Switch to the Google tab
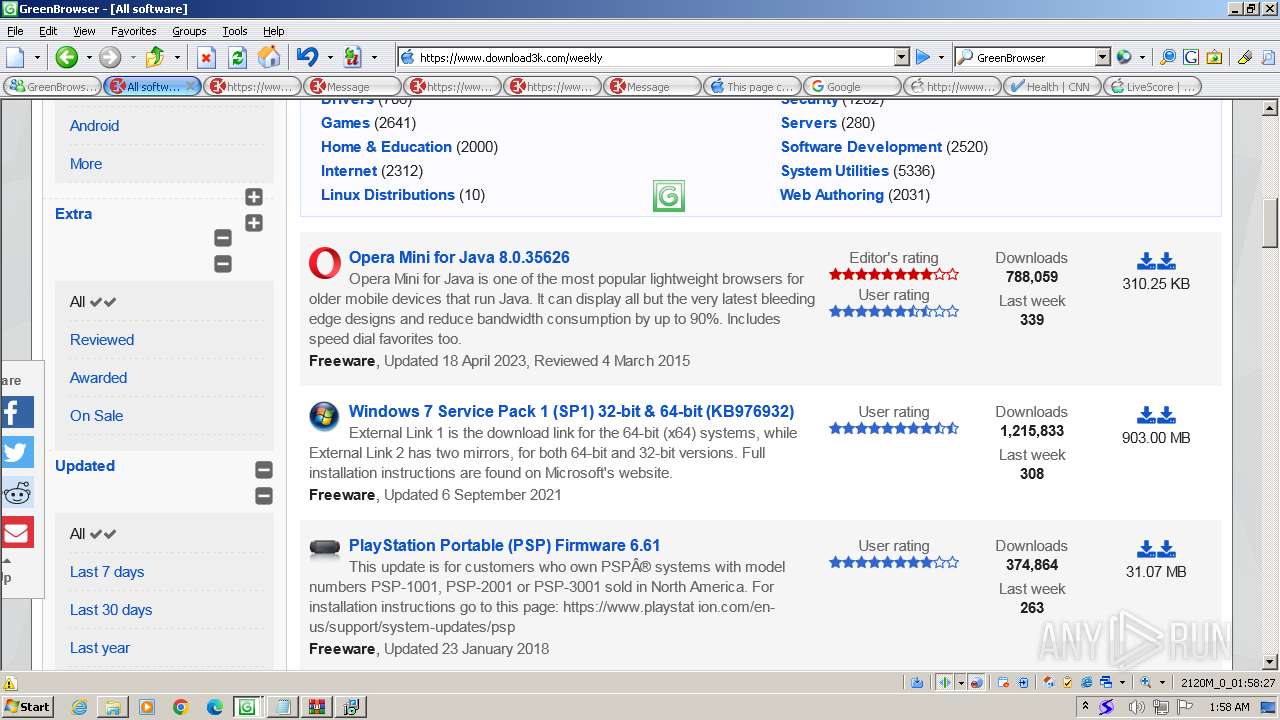 click(852, 86)
